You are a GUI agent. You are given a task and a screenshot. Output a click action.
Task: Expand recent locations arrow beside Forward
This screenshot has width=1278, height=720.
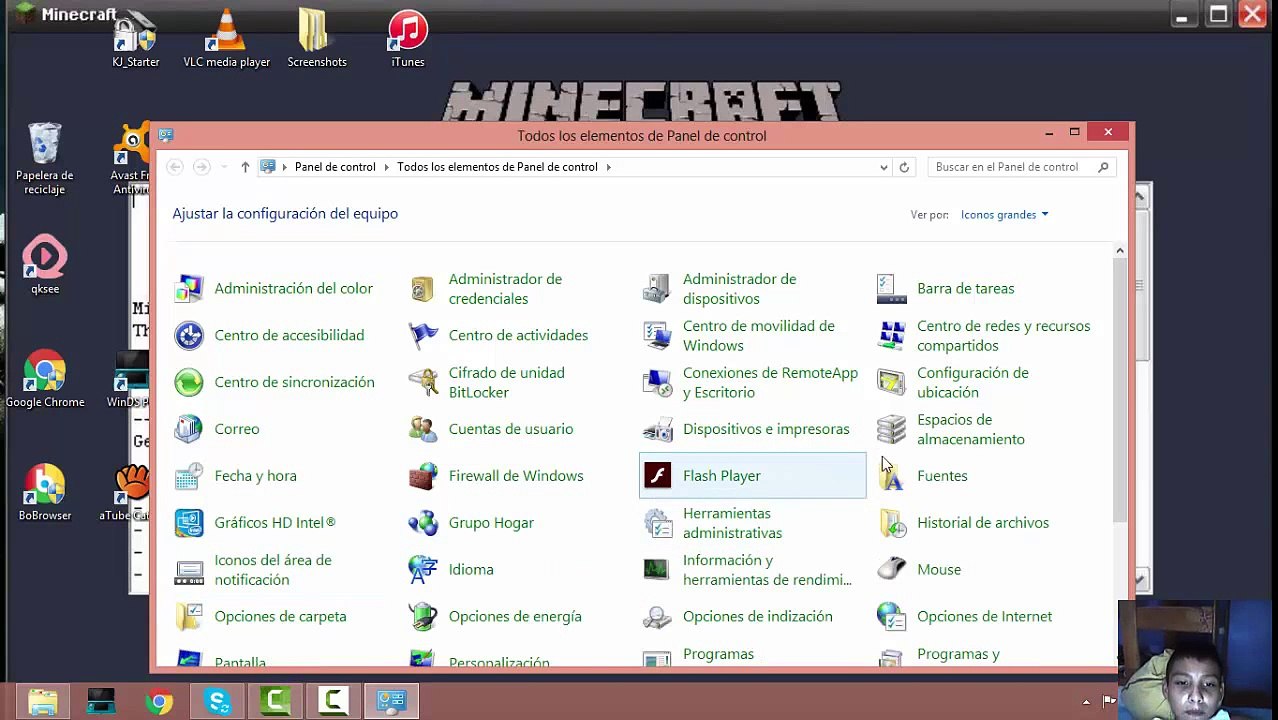pos(223,167)
